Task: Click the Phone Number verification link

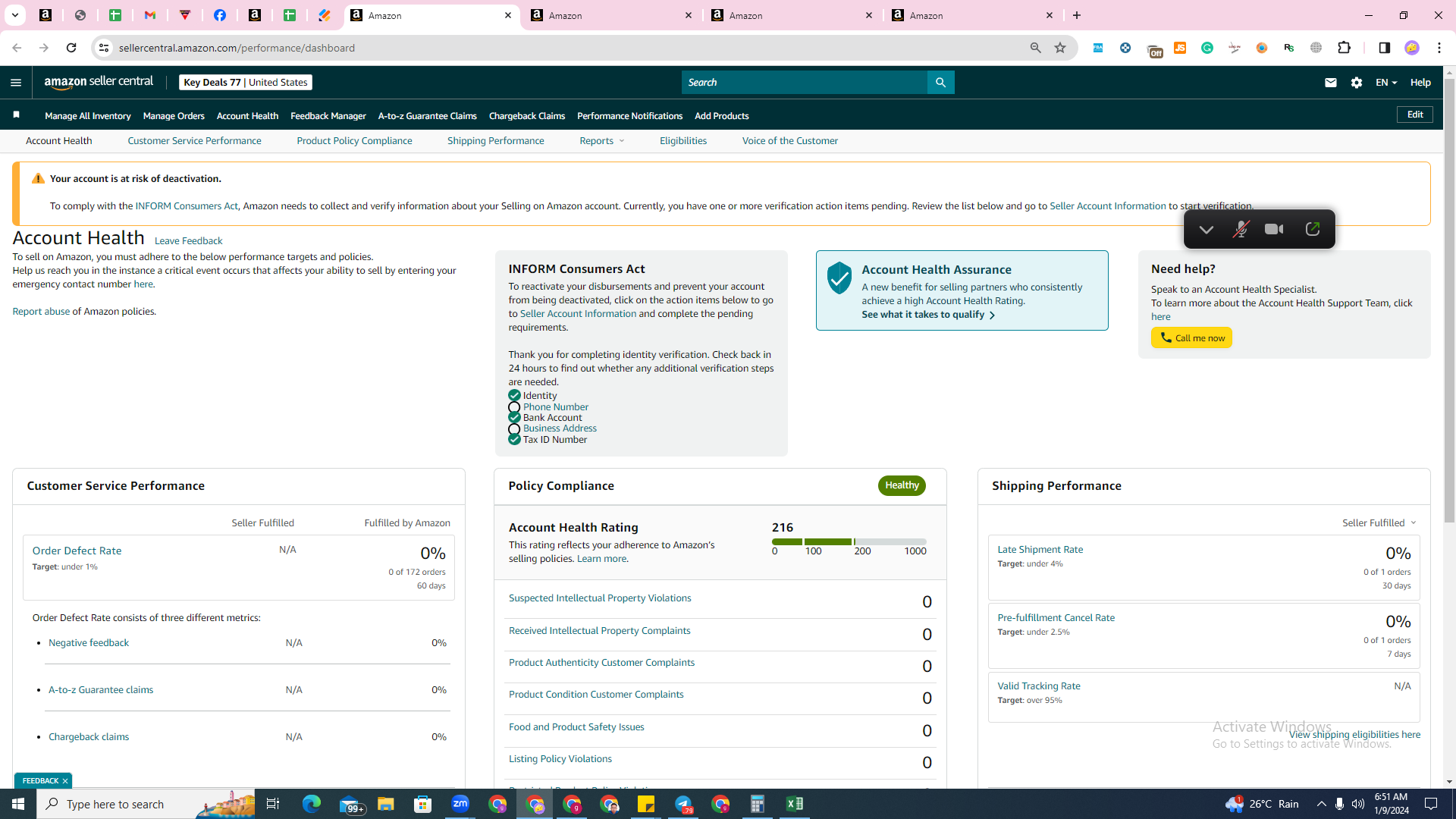Action: [x=556, y=407]
